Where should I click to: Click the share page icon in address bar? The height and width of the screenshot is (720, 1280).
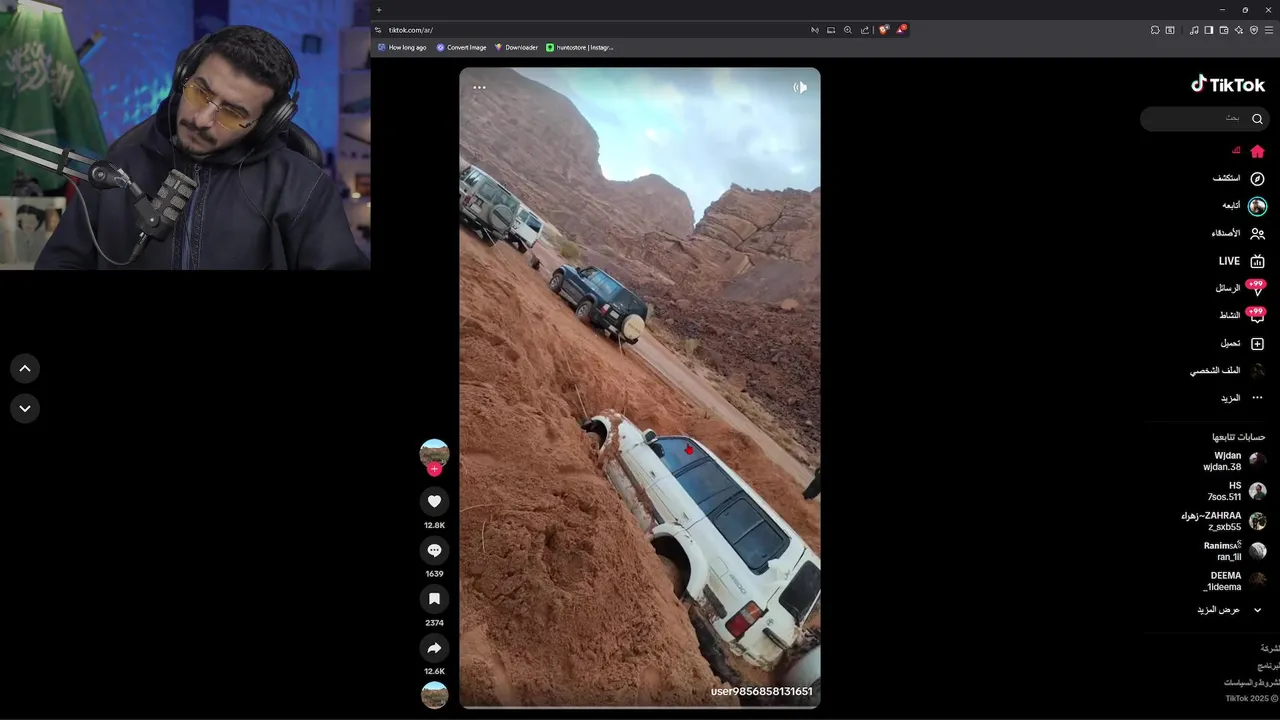tap(865, 30)
